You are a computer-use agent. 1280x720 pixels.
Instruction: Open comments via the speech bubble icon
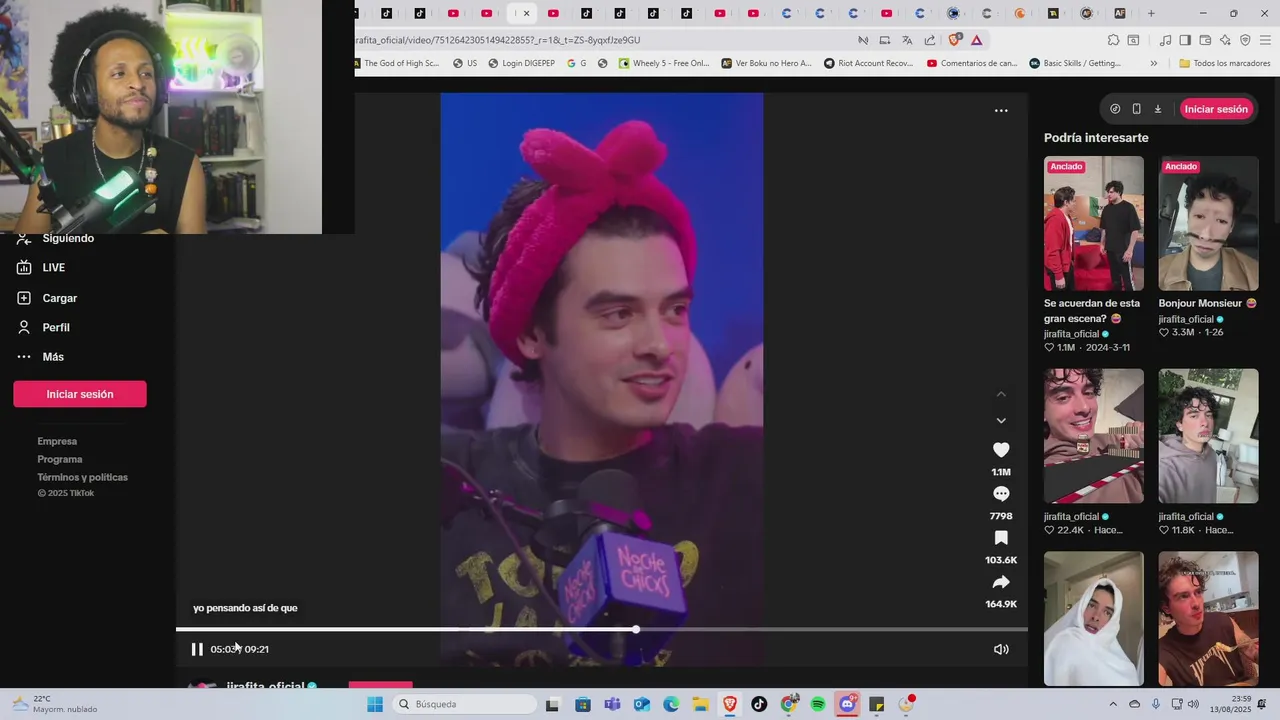pos(1001,494)
